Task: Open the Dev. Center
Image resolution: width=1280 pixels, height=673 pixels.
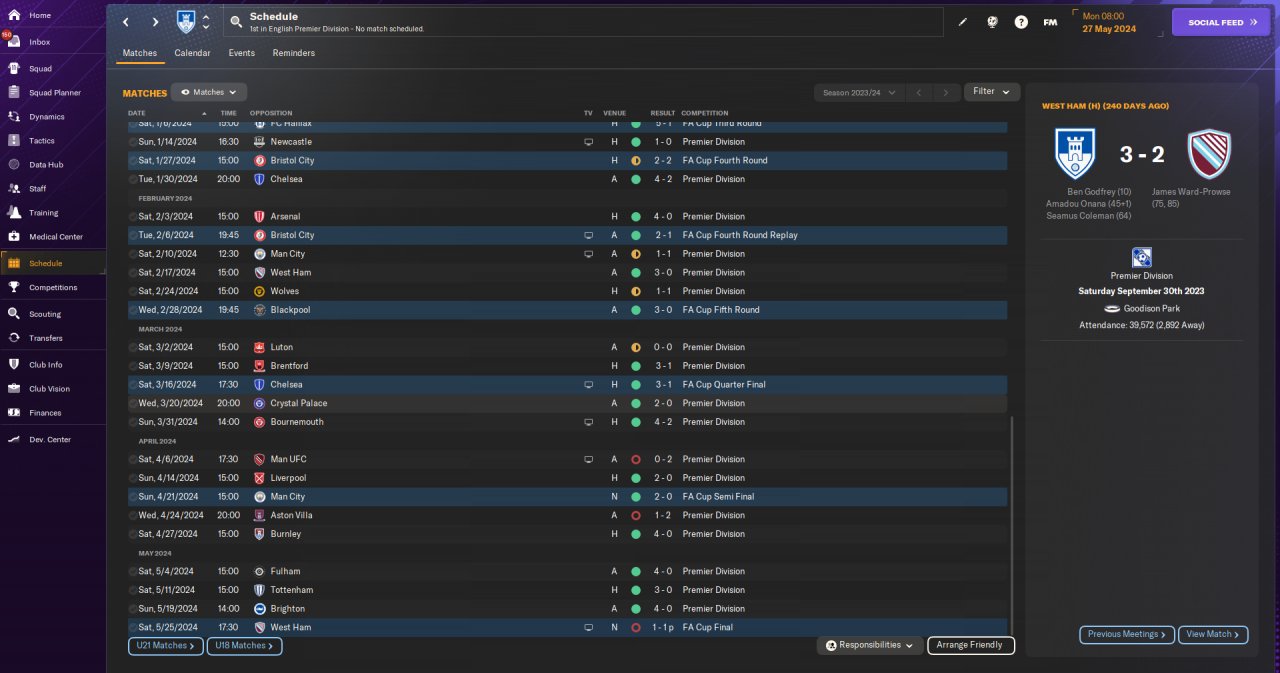Action: tap(50, 440)
